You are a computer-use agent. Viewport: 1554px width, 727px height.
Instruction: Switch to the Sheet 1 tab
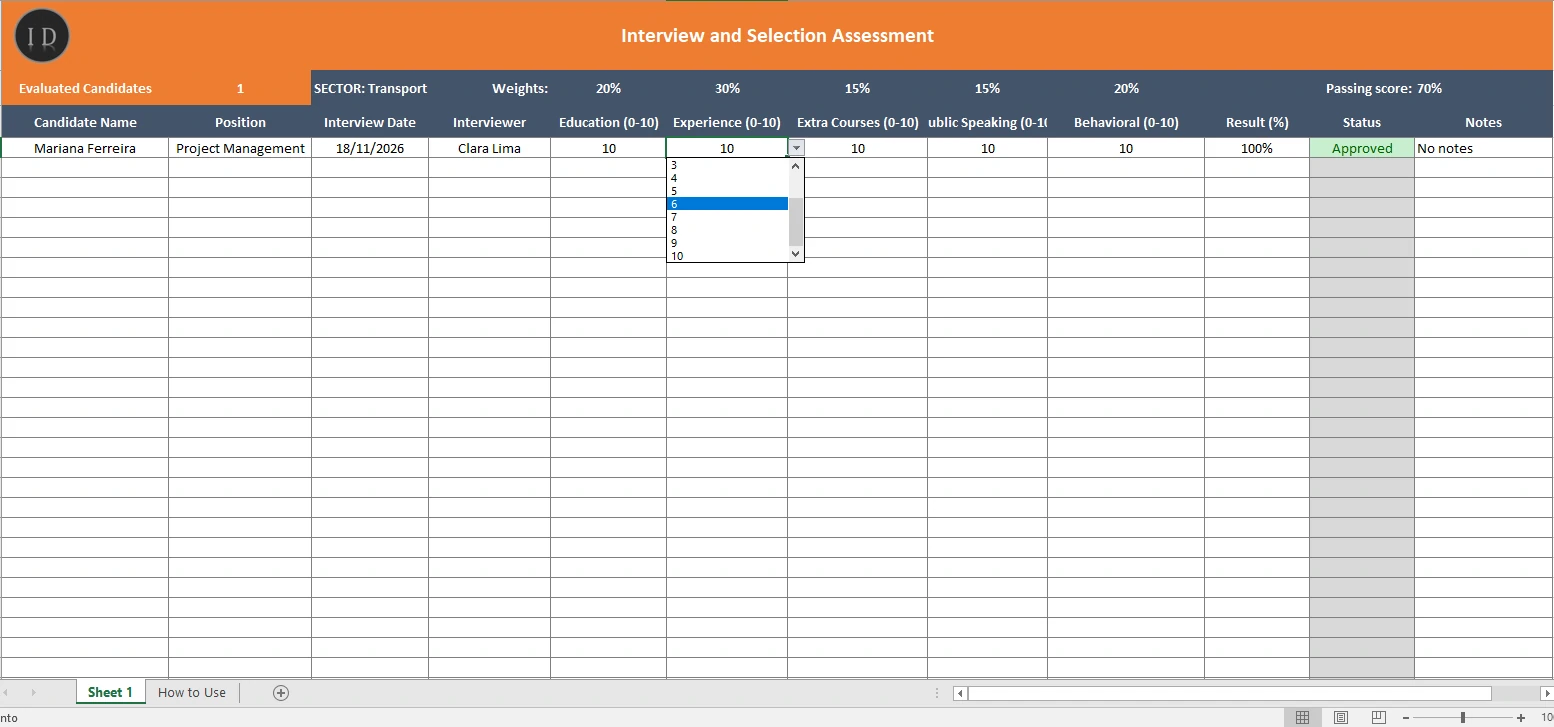point(110,692)
